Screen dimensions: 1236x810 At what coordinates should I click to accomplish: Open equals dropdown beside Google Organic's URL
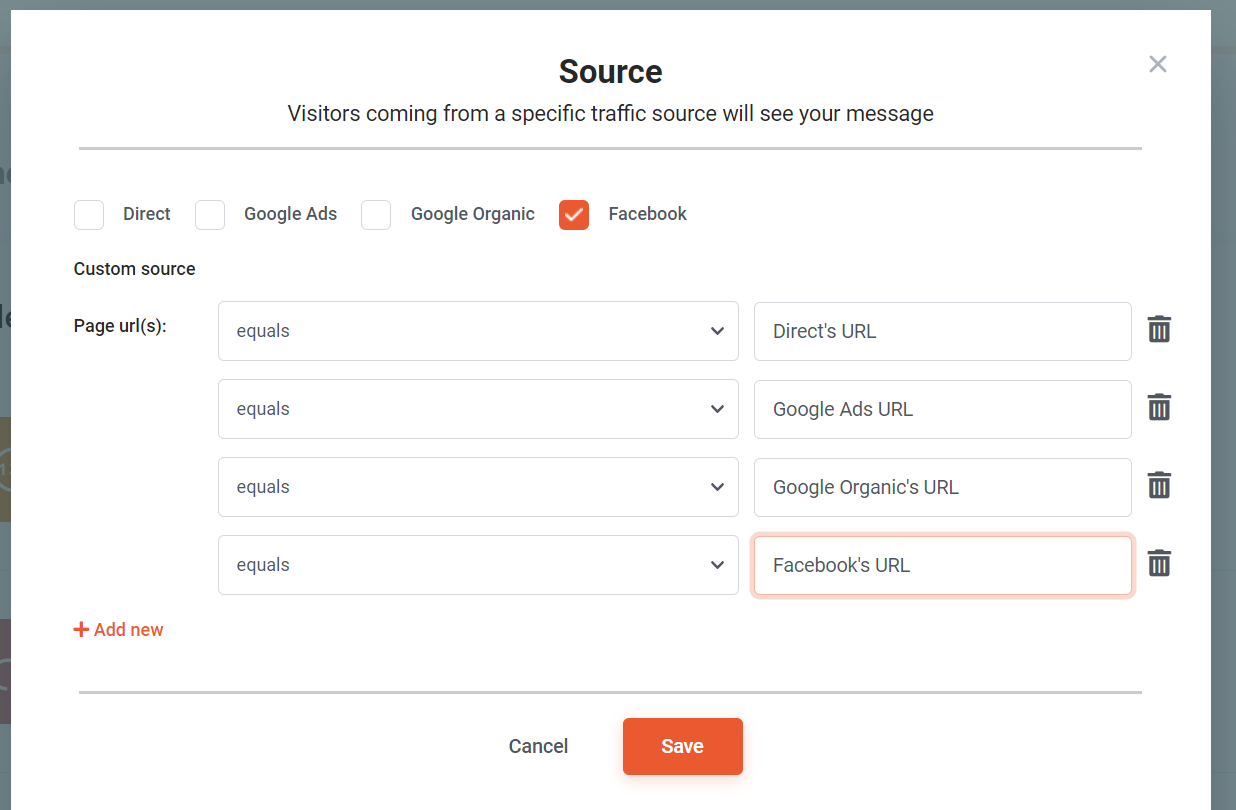(478, 487)
